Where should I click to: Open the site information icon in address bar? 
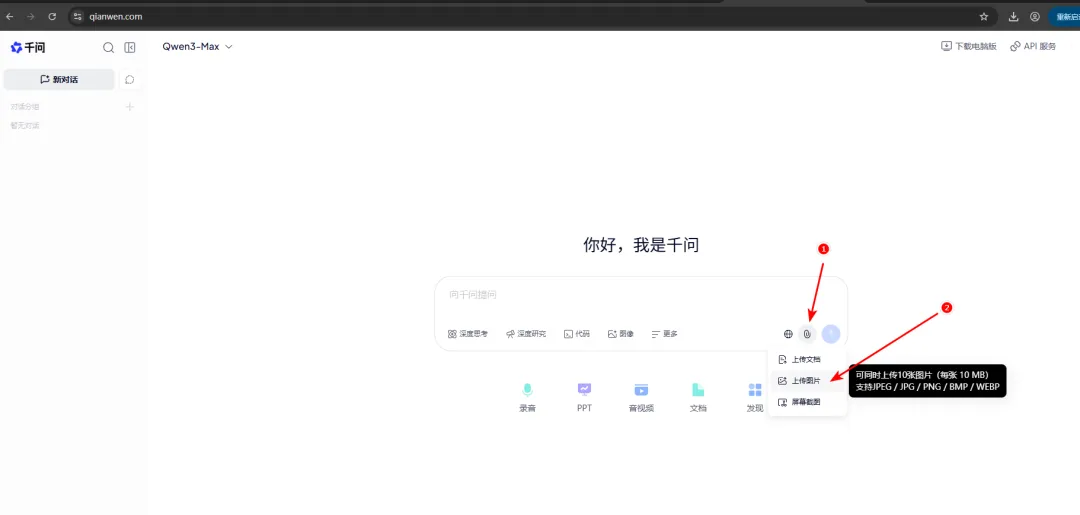[x=78, y=16]
